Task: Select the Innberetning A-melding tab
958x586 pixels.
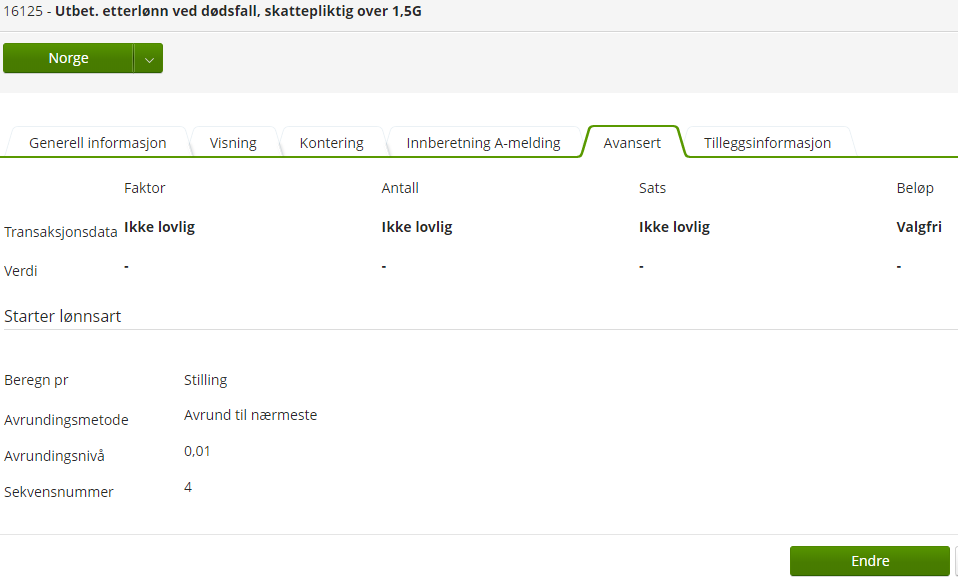Action: click(x=483, y=143)
